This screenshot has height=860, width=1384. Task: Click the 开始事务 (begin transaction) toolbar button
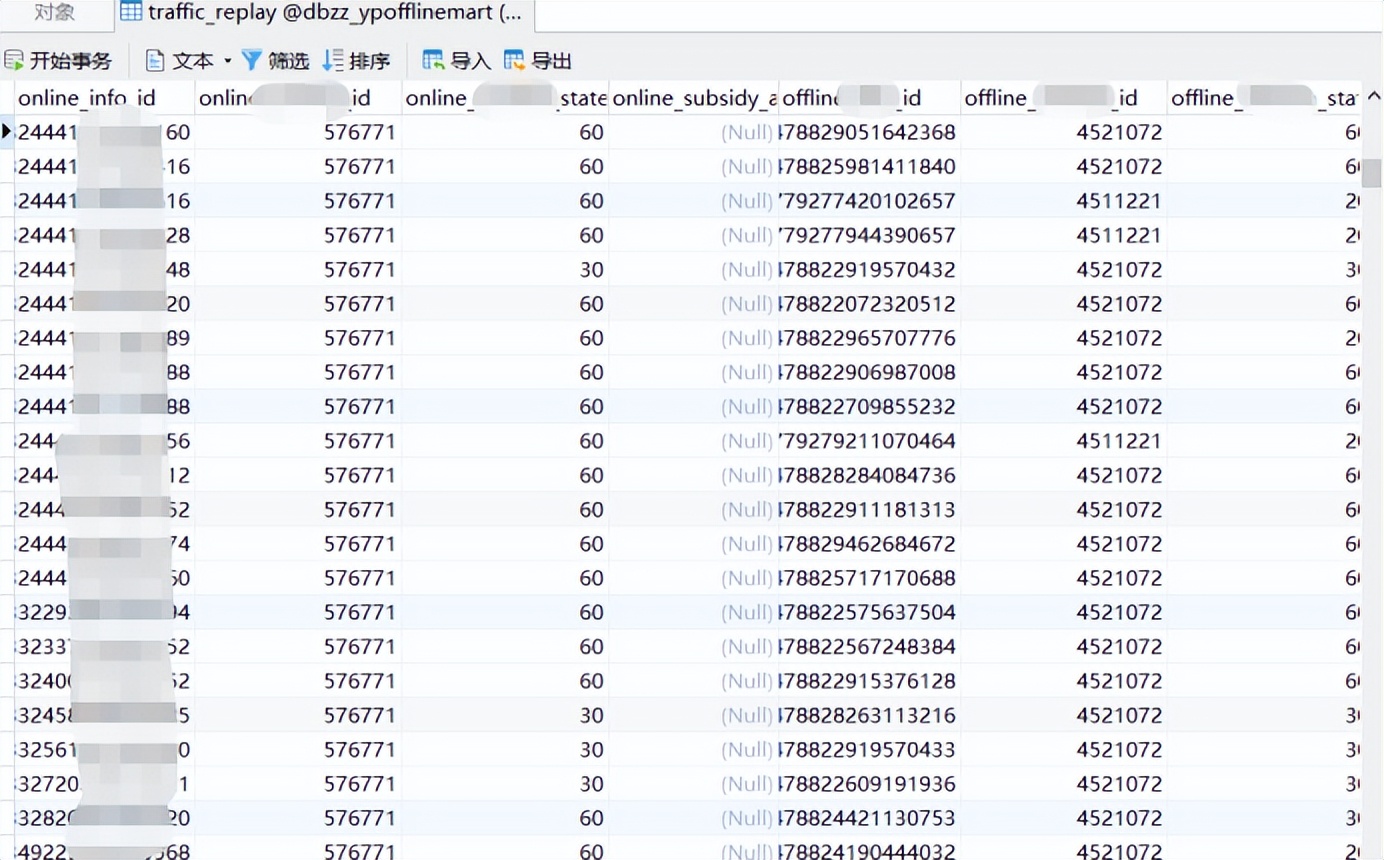58,61
